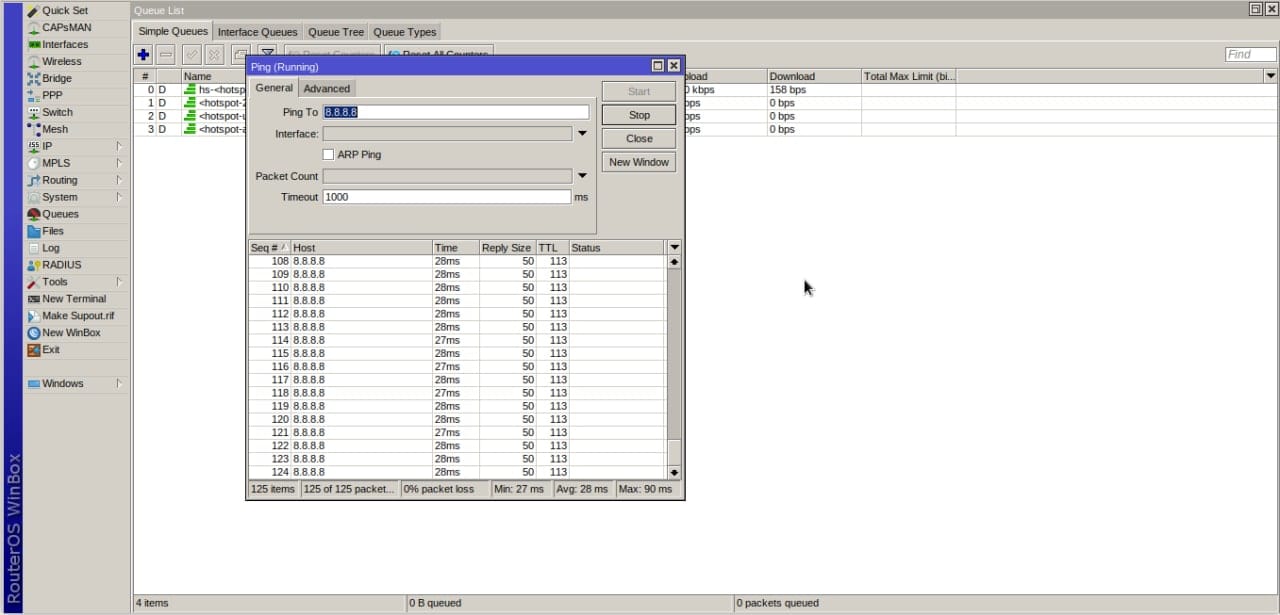Open the Packet Count dropdown arrow
This screenshot has width=1280, height=615.
click(582, 176)
